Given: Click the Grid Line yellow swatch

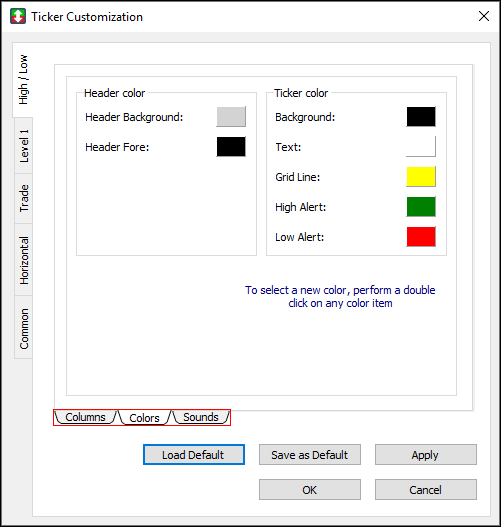Looking at the screenshot, I should 421,176.
